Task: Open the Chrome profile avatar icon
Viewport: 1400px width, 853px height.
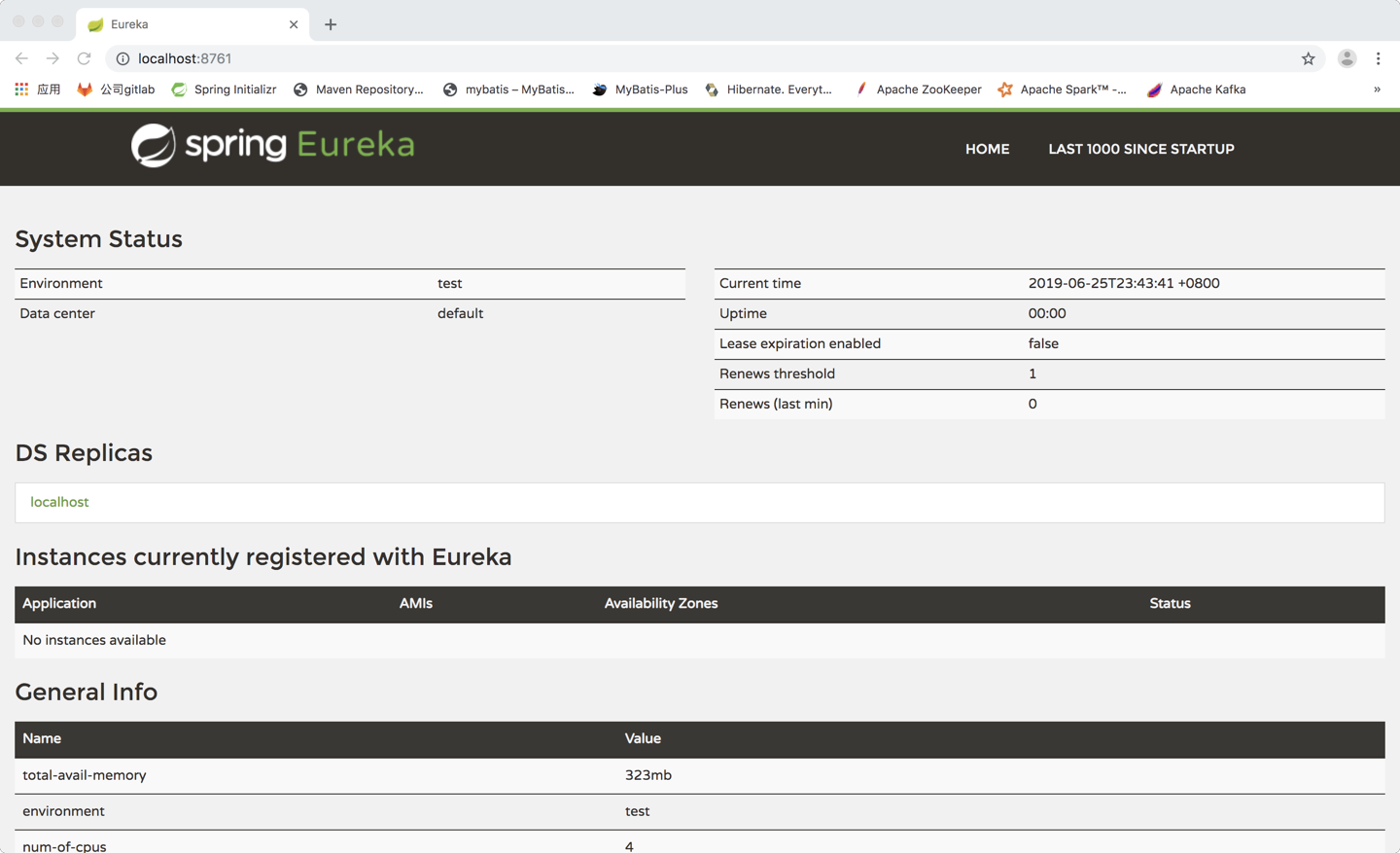Action: coord(1347,58)
